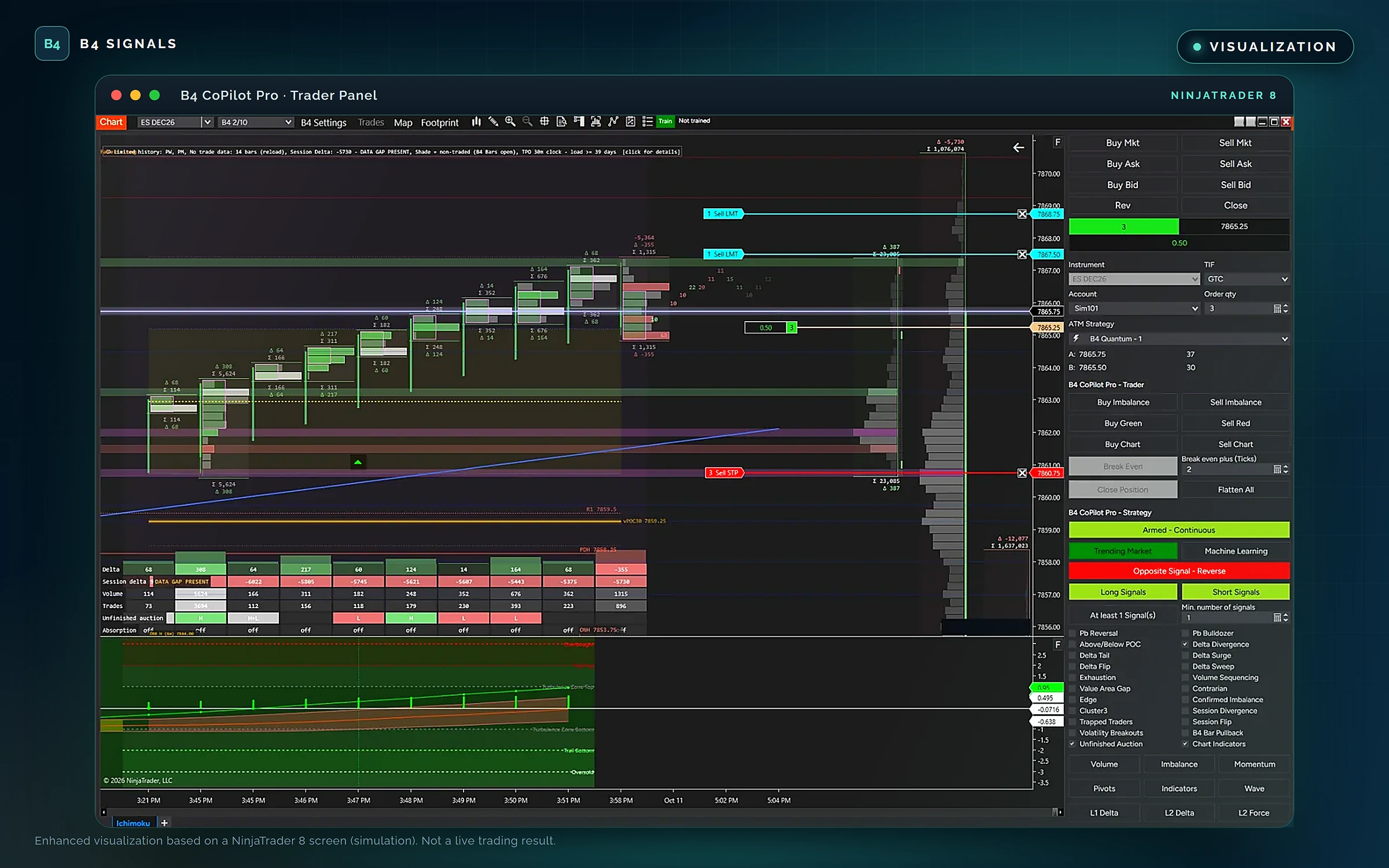Open the Footprint menu item
Image resolution: width=1389 pixels, height=868 pixels.
(440, 122)
